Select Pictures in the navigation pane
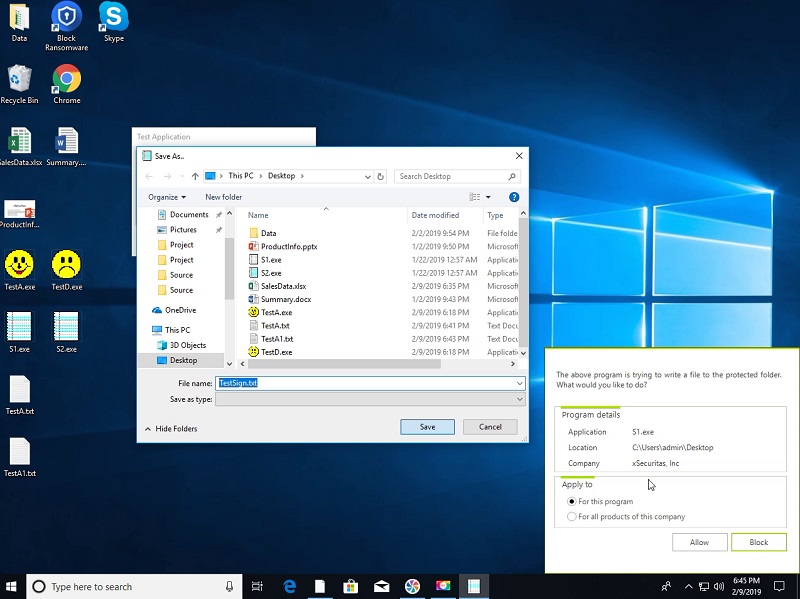 tap(183, 230)
